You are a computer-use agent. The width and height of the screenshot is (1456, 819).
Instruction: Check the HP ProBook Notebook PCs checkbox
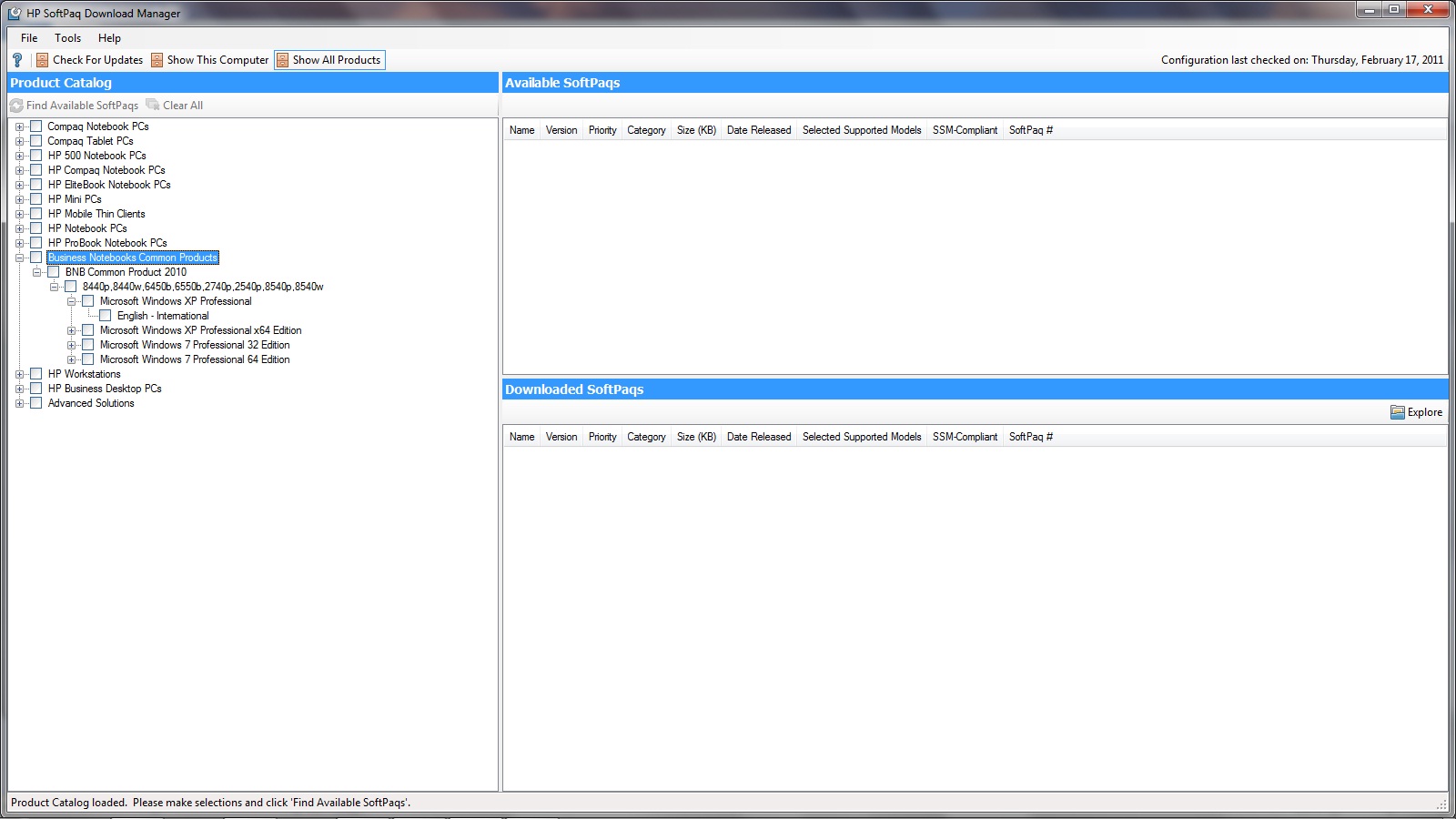[36, 243]
